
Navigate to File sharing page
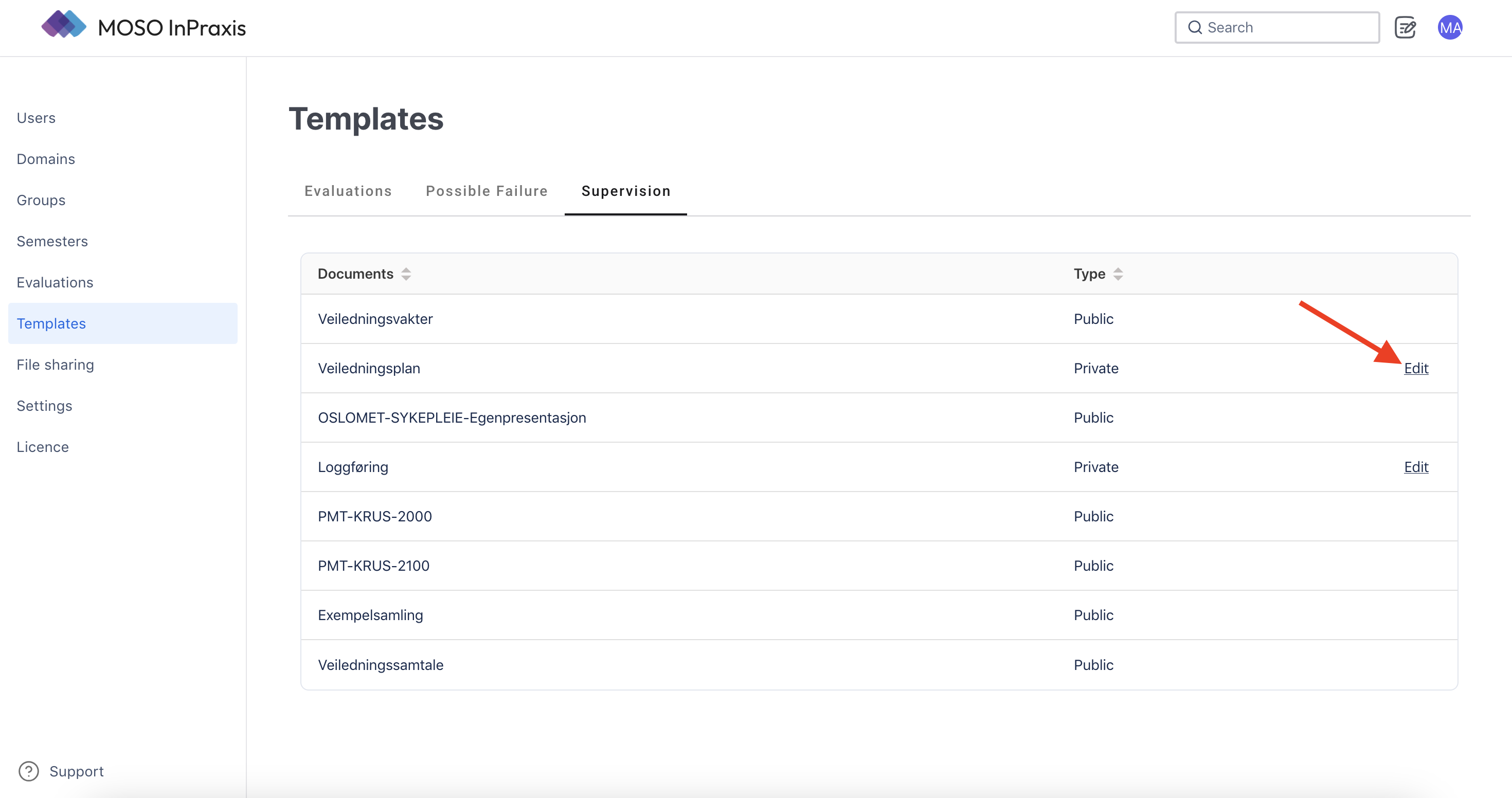point(55,365)
